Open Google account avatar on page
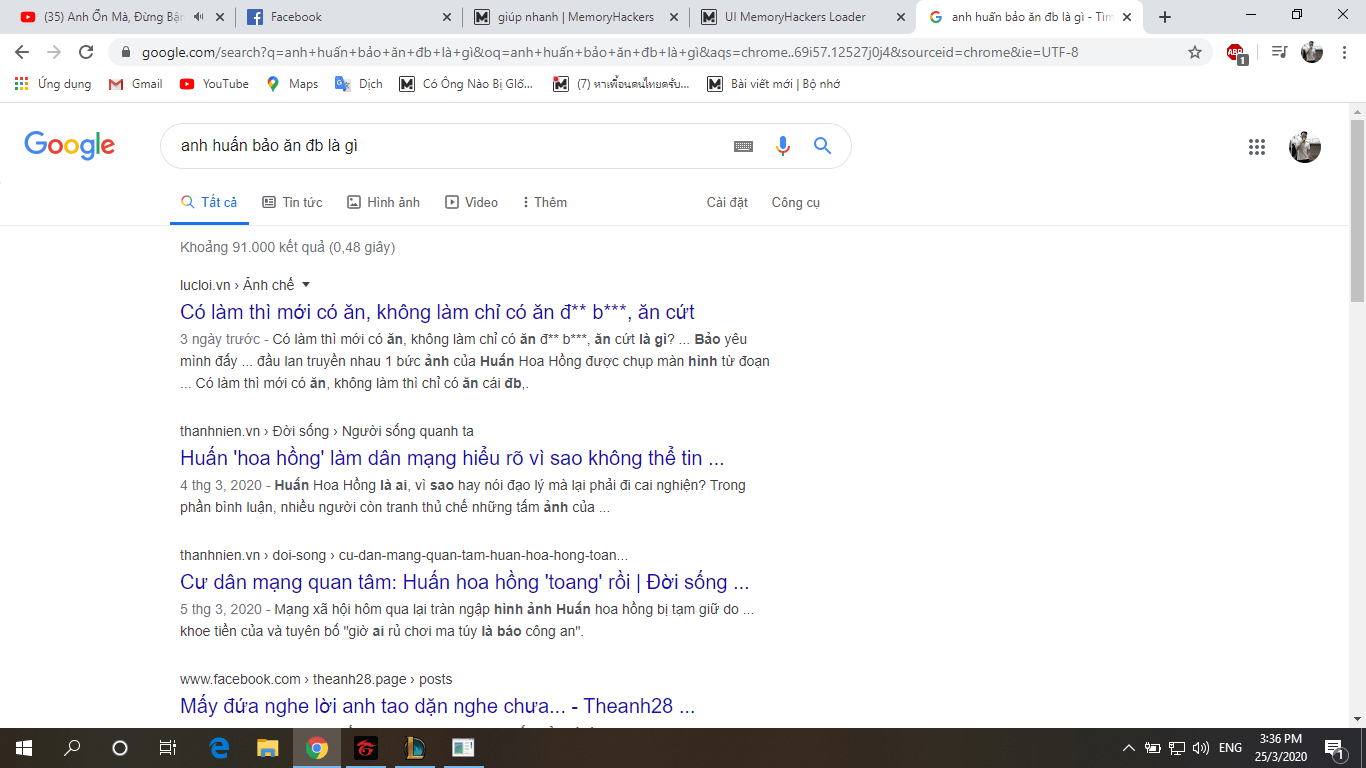This screenshot has width=1366, height=768. click(x=1305, y=147)
